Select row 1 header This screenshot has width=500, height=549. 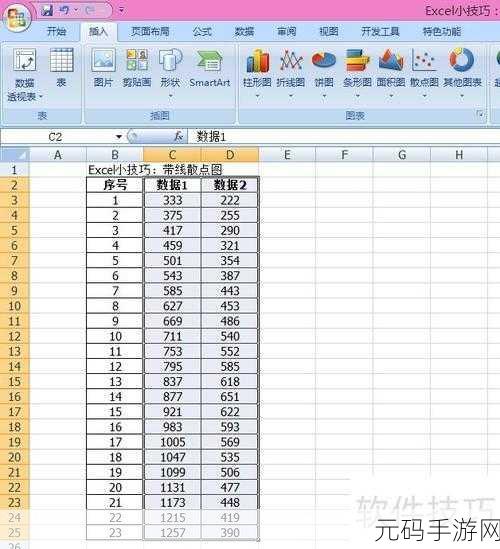pos(14,170)
